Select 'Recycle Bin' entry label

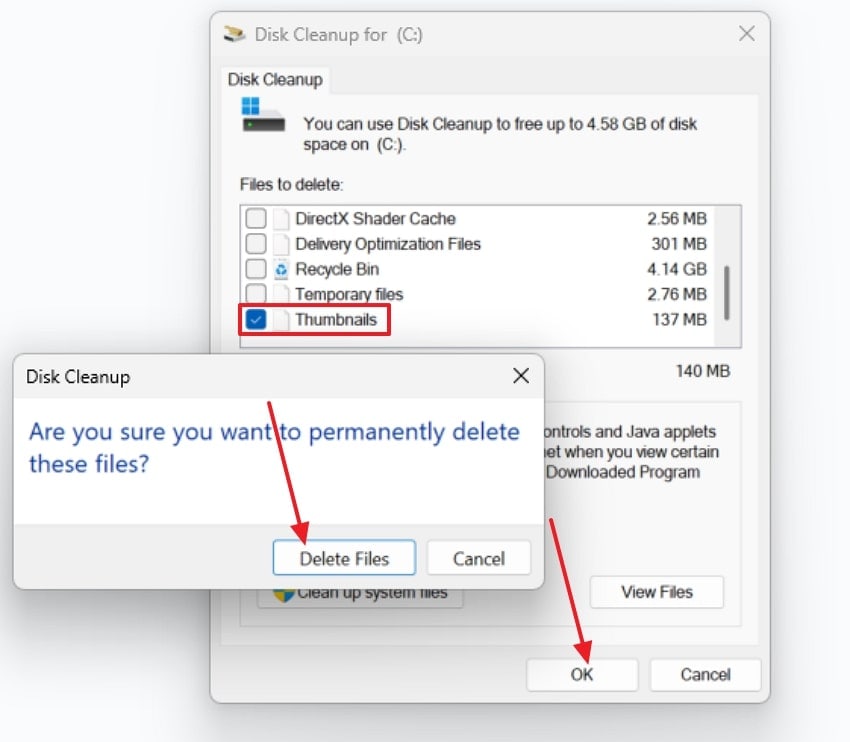(337, 269)
